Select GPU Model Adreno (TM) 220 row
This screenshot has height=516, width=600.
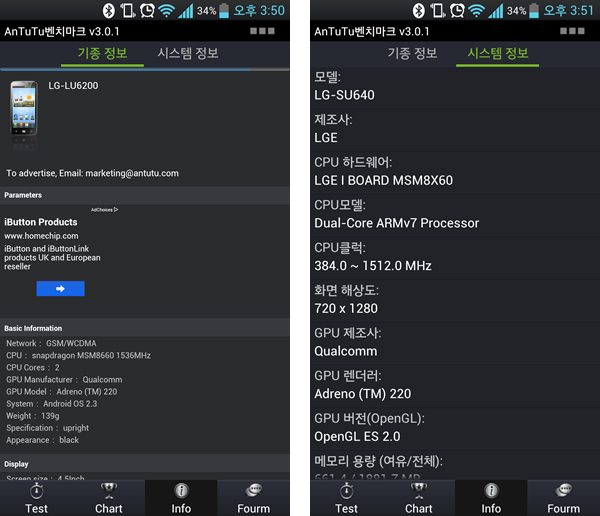tap(62, 392)
